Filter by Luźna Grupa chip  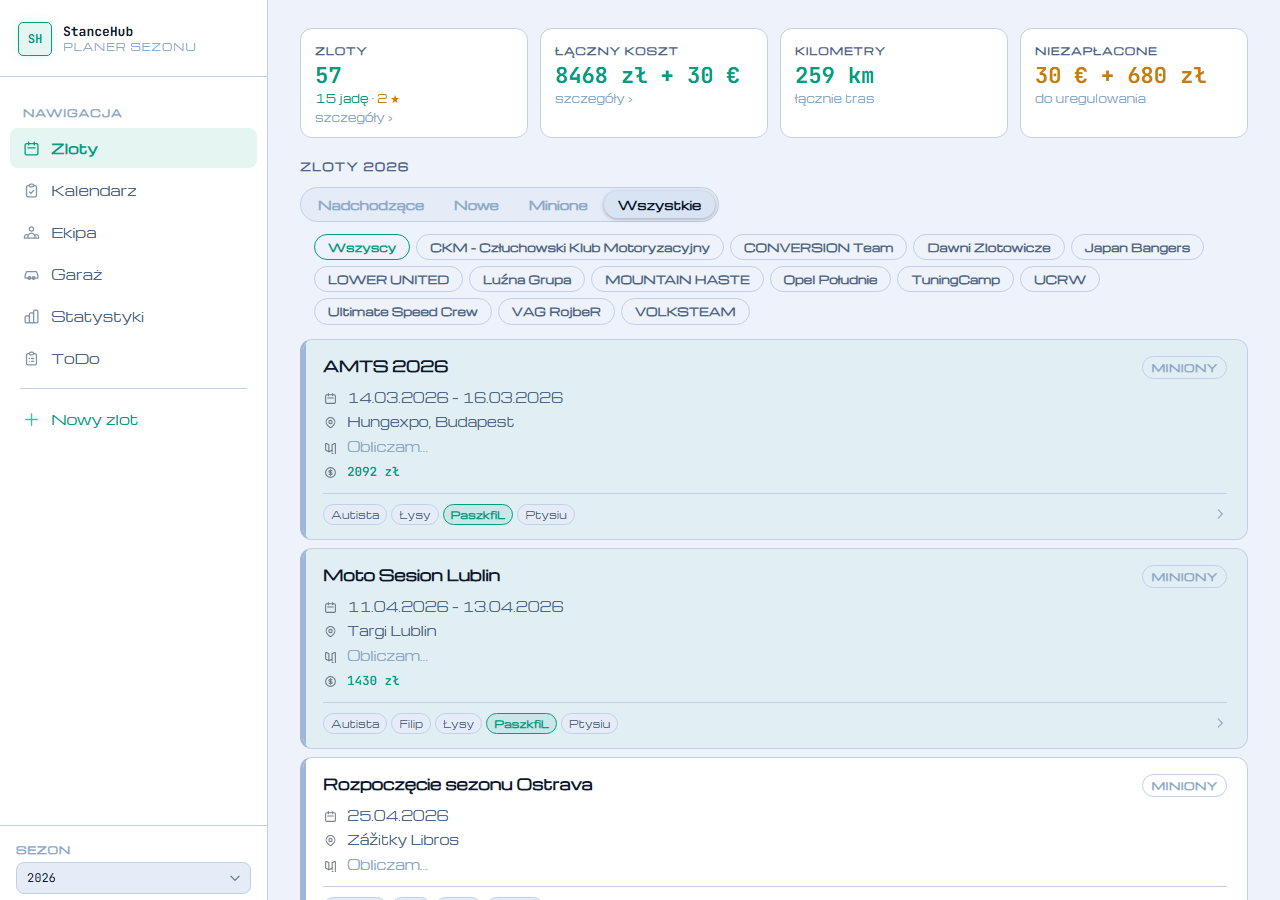pos(527,279)
